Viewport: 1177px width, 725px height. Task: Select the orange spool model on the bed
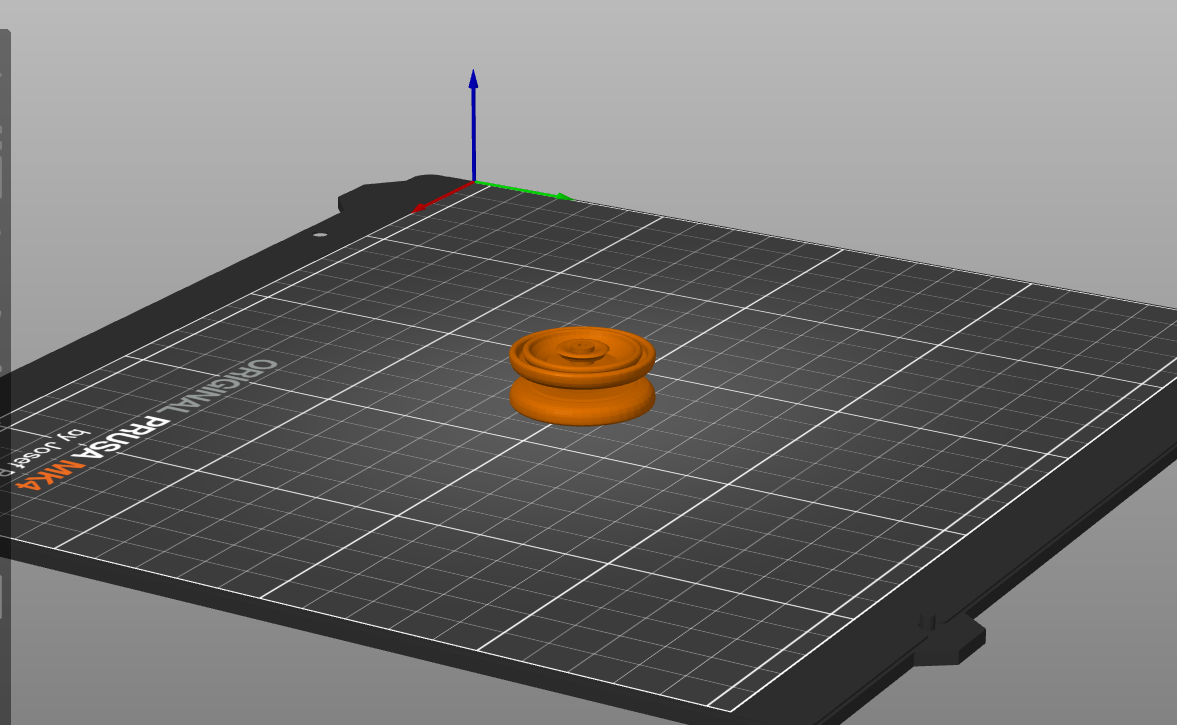582,376
